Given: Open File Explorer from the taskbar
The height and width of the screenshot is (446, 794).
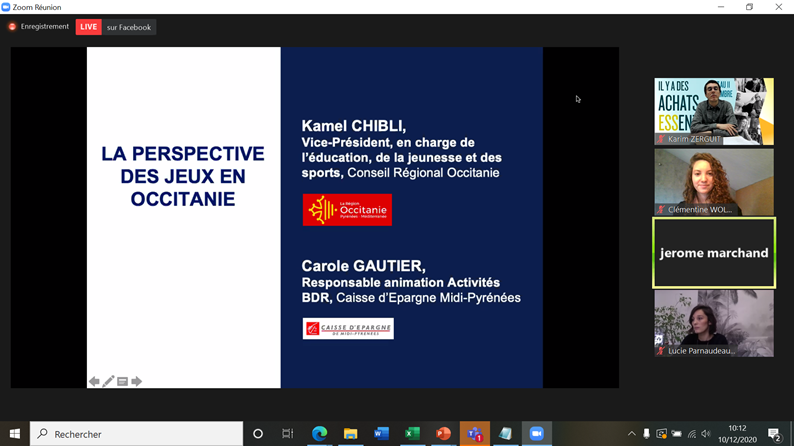Looking at the screenshot, I should tap(350, 434).
